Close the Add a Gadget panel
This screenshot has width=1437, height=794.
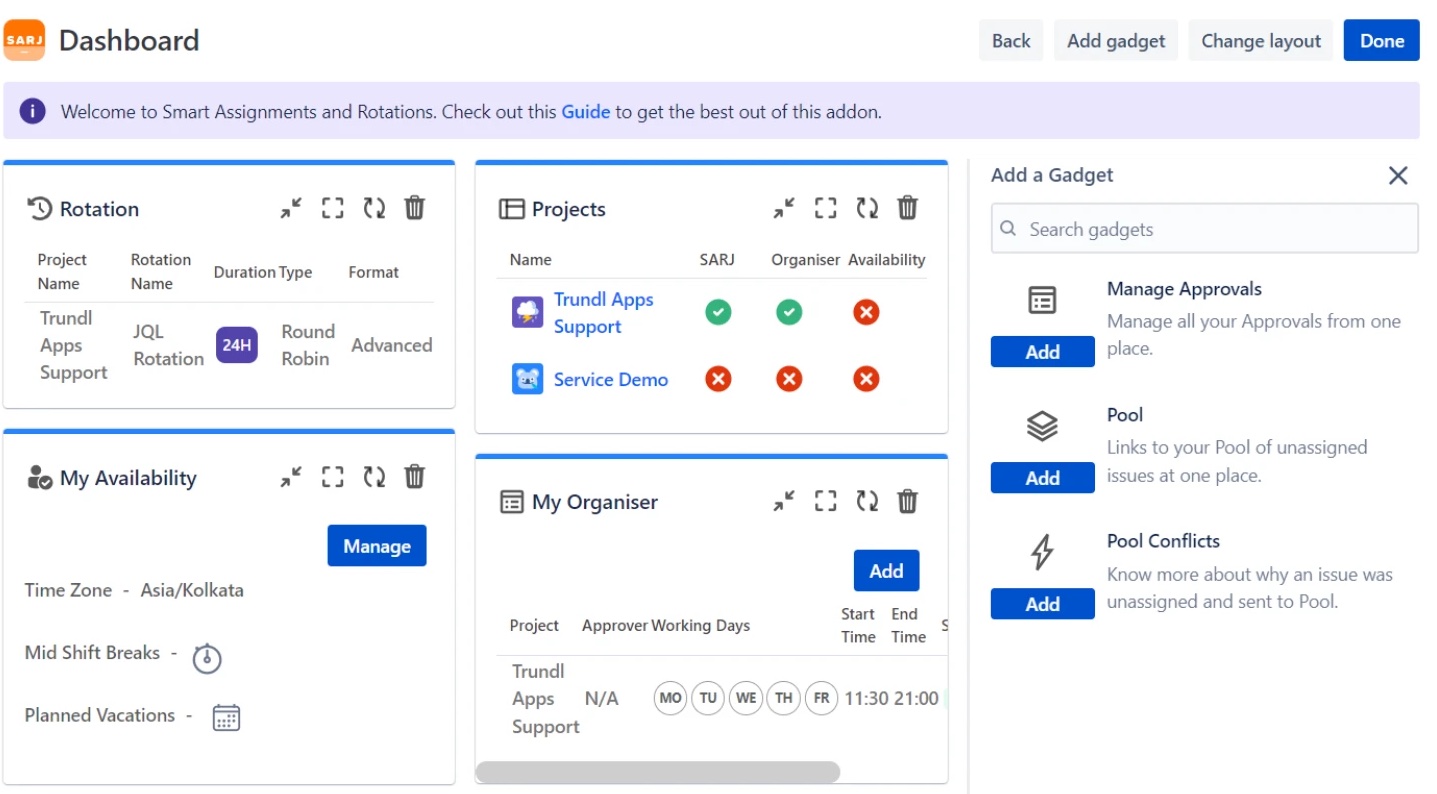[x=1398, y=176]
